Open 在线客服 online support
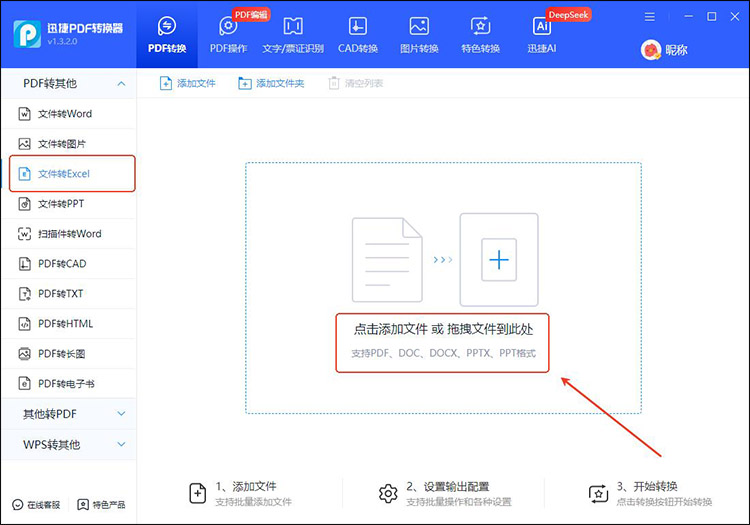This screenshot has height=525, width=750. tap(36, 505)
